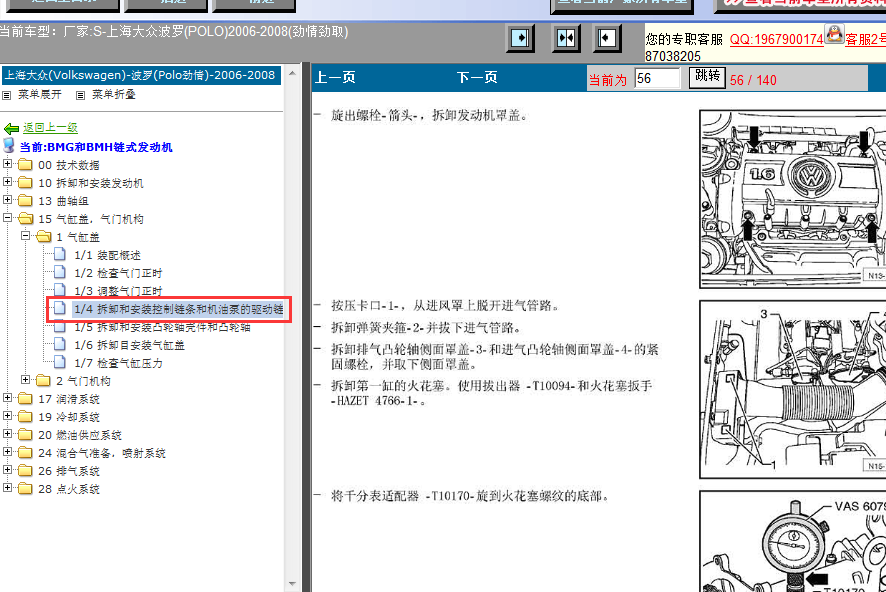
Task: Click the left-arrow panel layout icon
Action: 607,38
